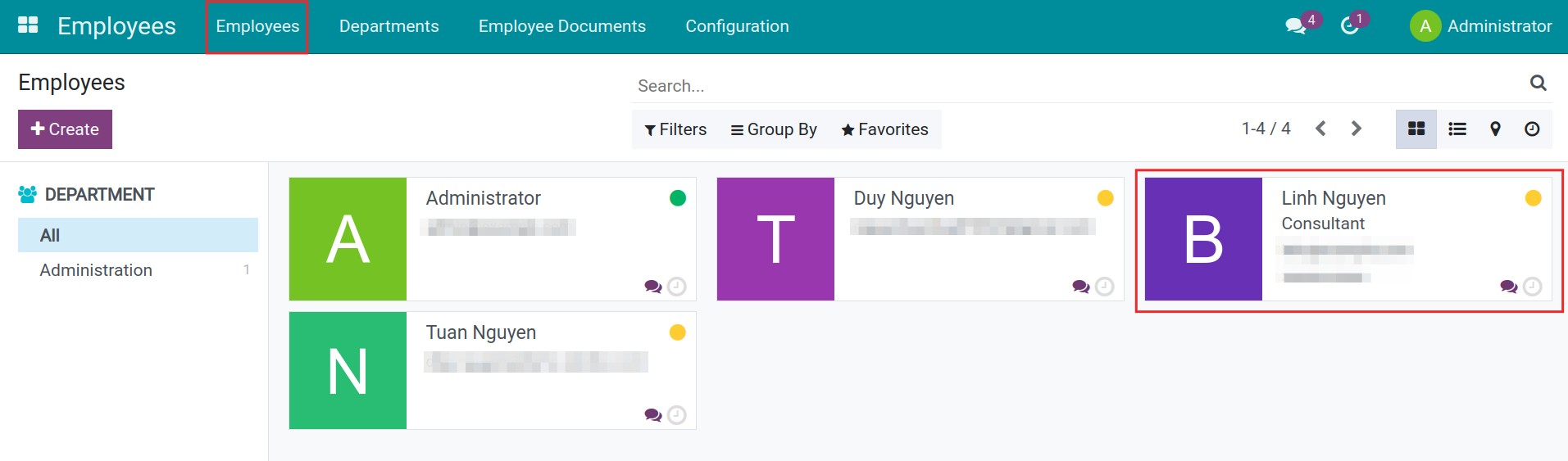This screenshot has width=1568, height=461.
Task: Click the search magnifier icon
Action: tap(1538, 83)
